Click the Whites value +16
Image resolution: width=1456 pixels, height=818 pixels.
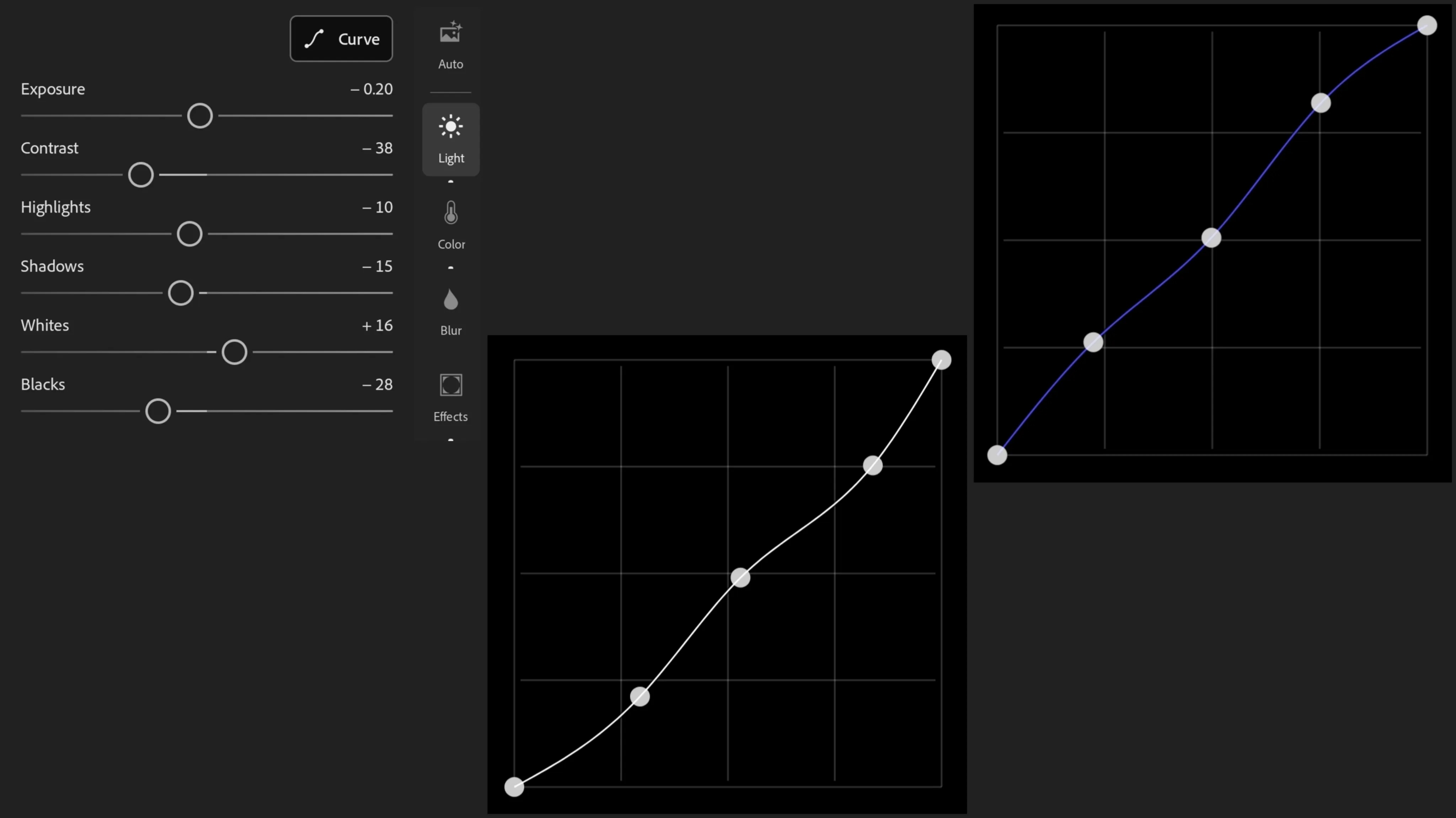pos(377,325)
